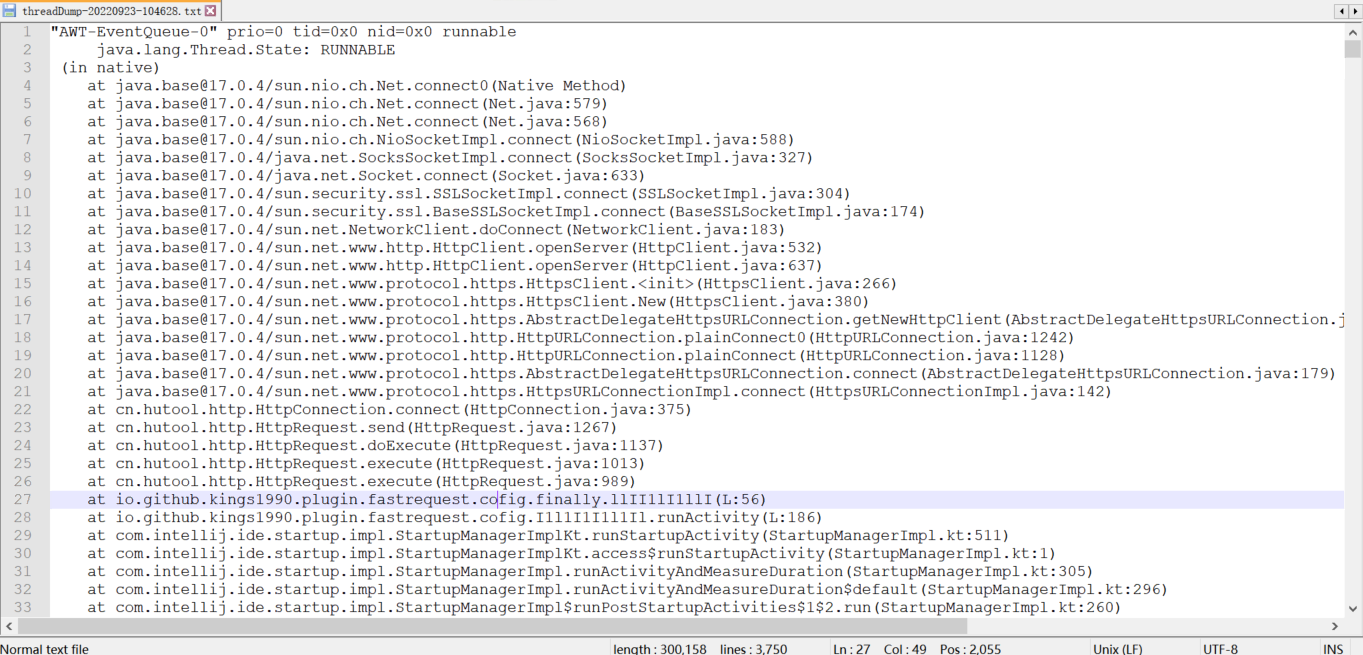1363x655 pixels.
Task: Click the horizontal scrollbar left arrow
Action: (x=8, y=626)
